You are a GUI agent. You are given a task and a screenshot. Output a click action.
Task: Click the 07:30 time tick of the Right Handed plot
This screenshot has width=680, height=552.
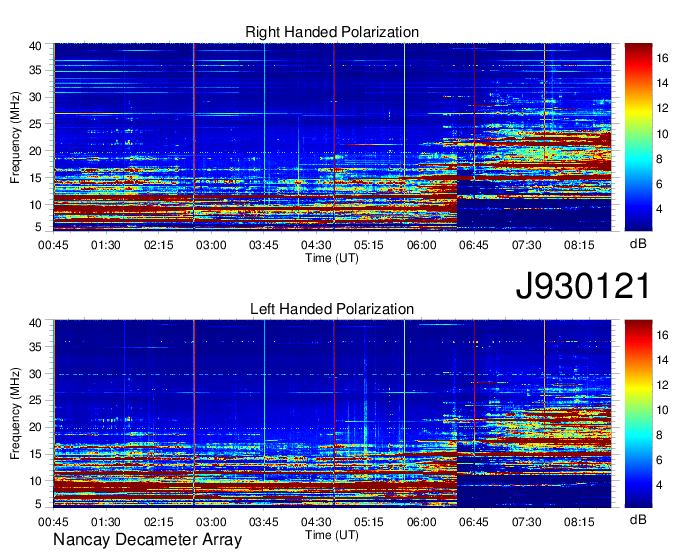pos(526,245)
